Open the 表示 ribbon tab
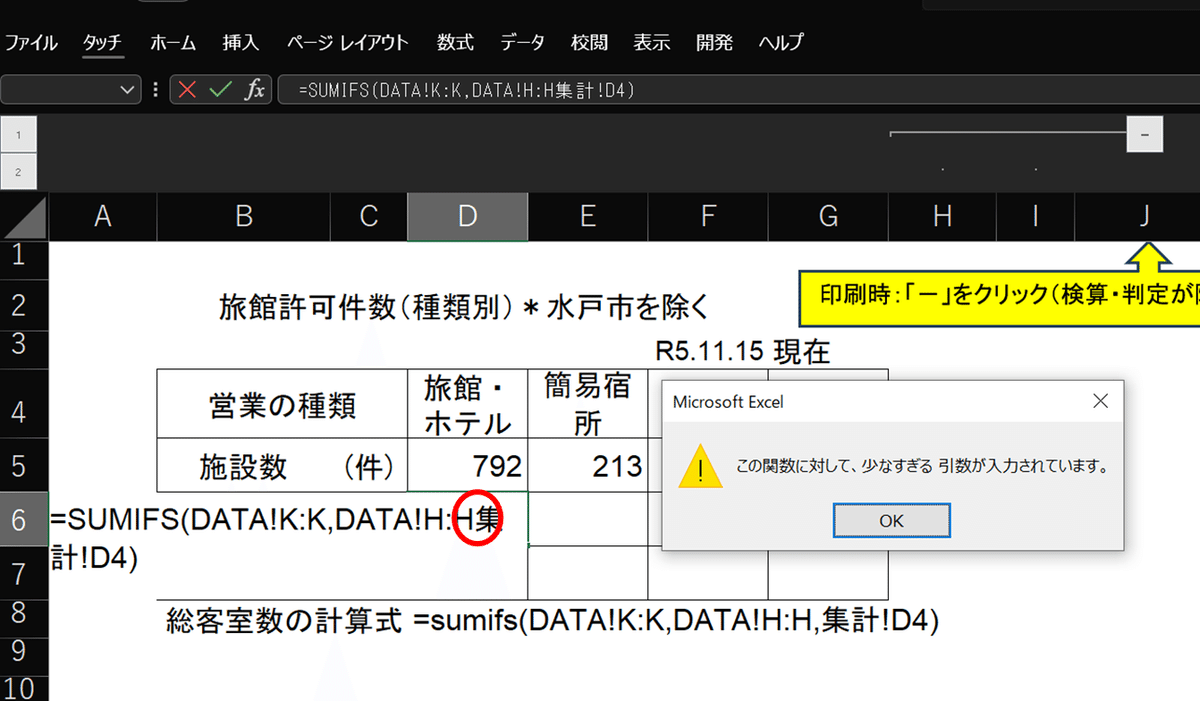 click(x=652, y=43)
